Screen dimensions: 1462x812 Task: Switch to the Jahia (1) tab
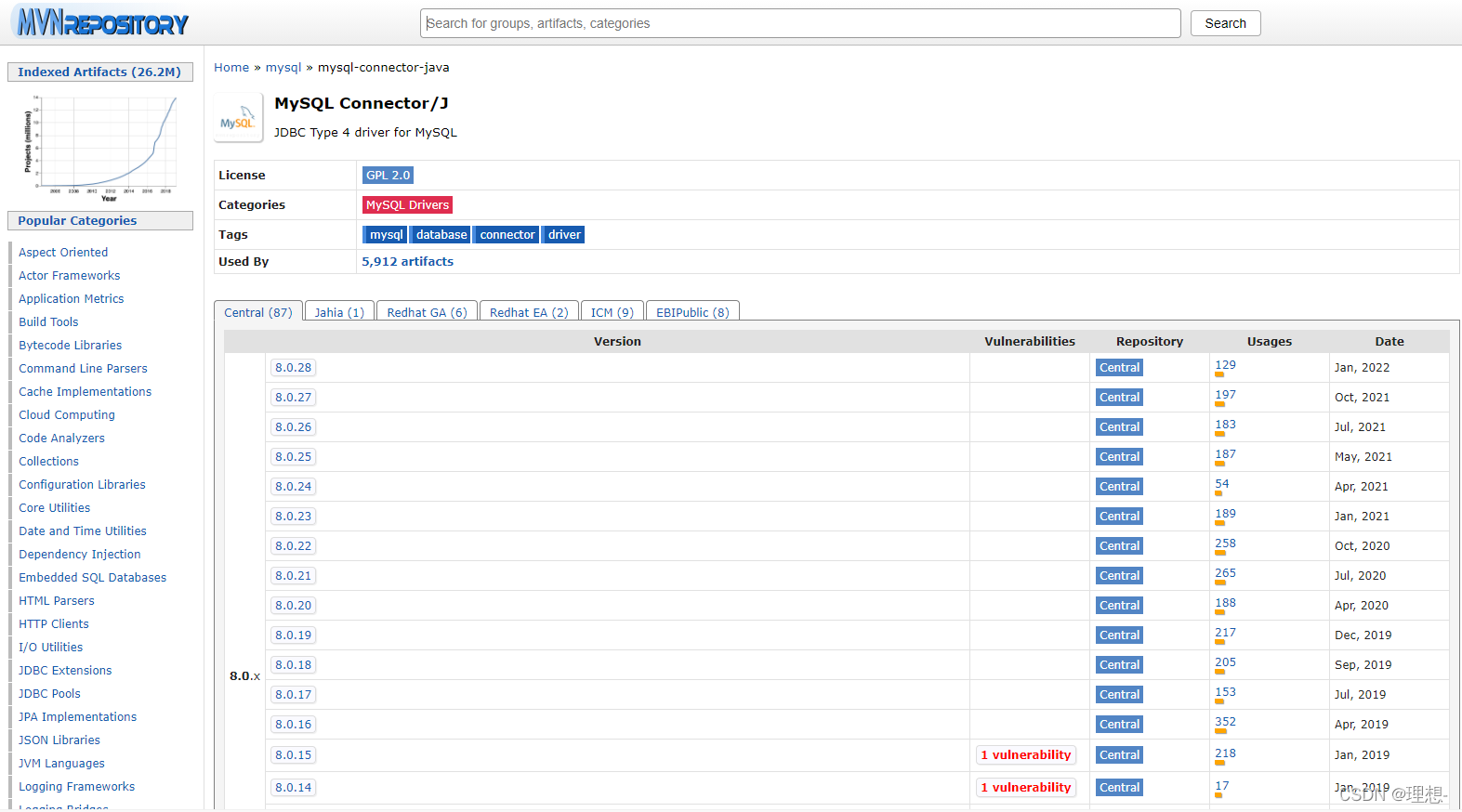339,312
